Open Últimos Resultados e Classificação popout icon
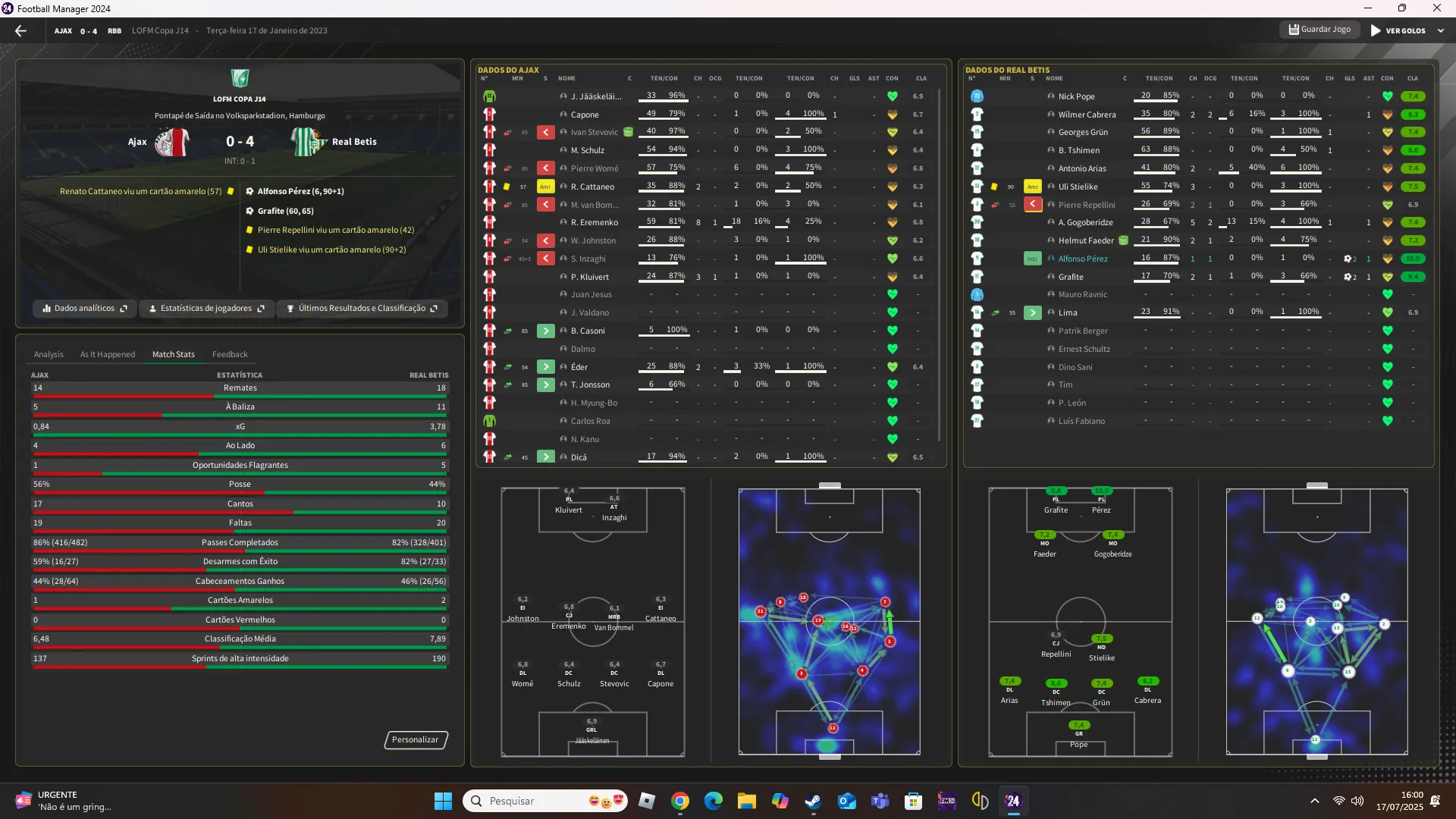 click(x=434, y=309)
